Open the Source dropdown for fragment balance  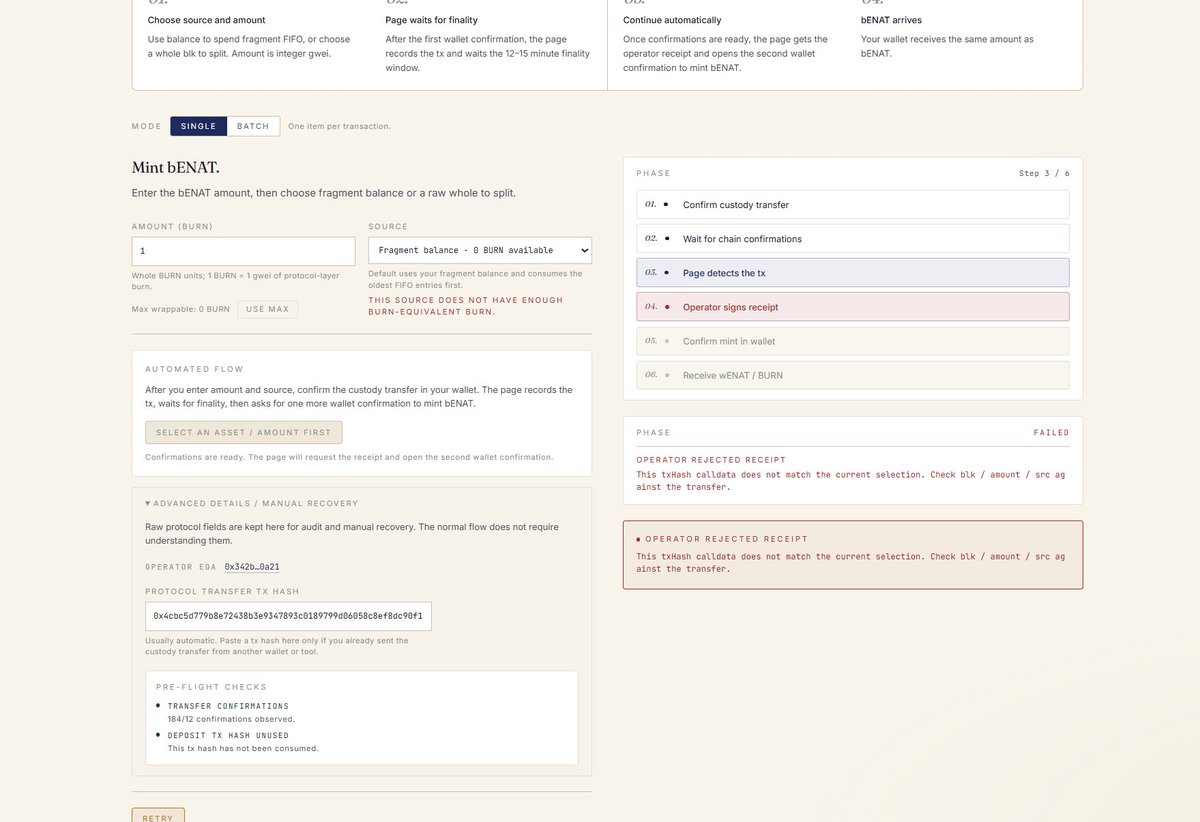click(x=480, y=250)
